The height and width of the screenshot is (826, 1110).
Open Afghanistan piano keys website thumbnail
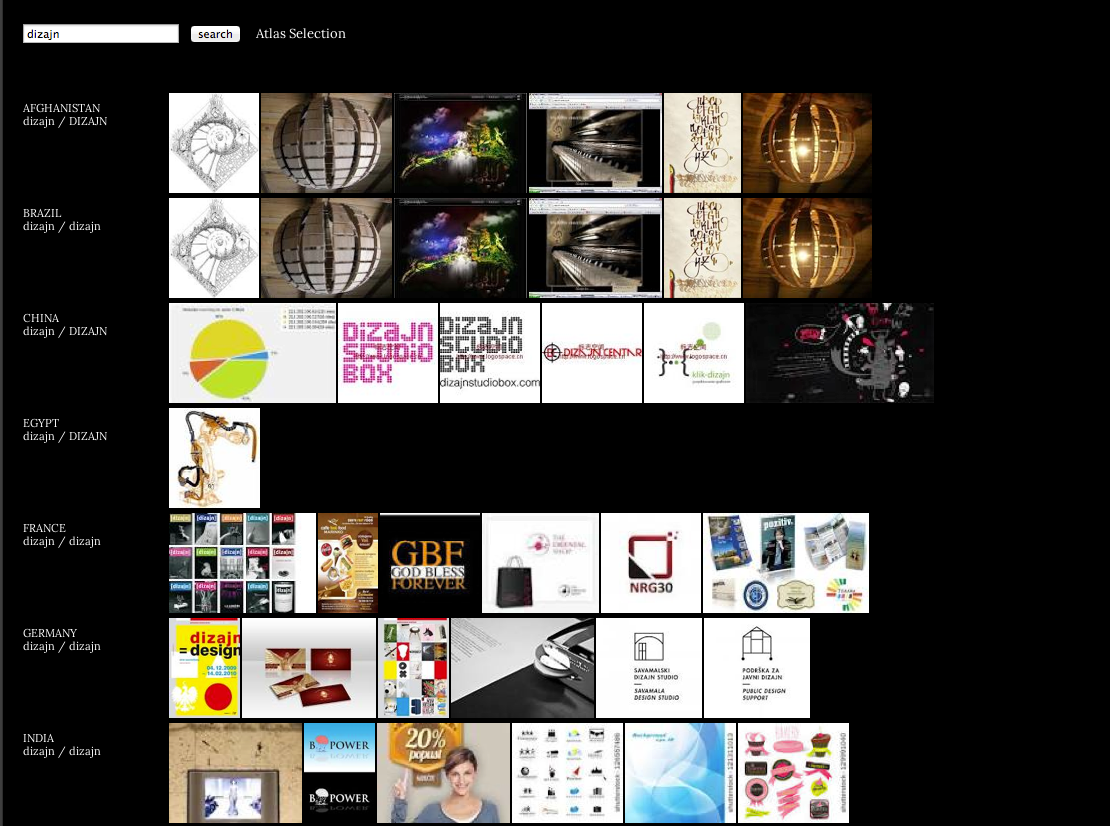click(x=595, y=143)
